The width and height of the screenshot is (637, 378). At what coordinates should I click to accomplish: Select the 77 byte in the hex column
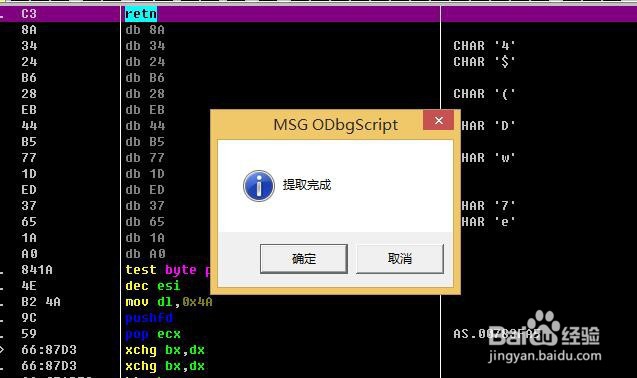click(29, 158)
